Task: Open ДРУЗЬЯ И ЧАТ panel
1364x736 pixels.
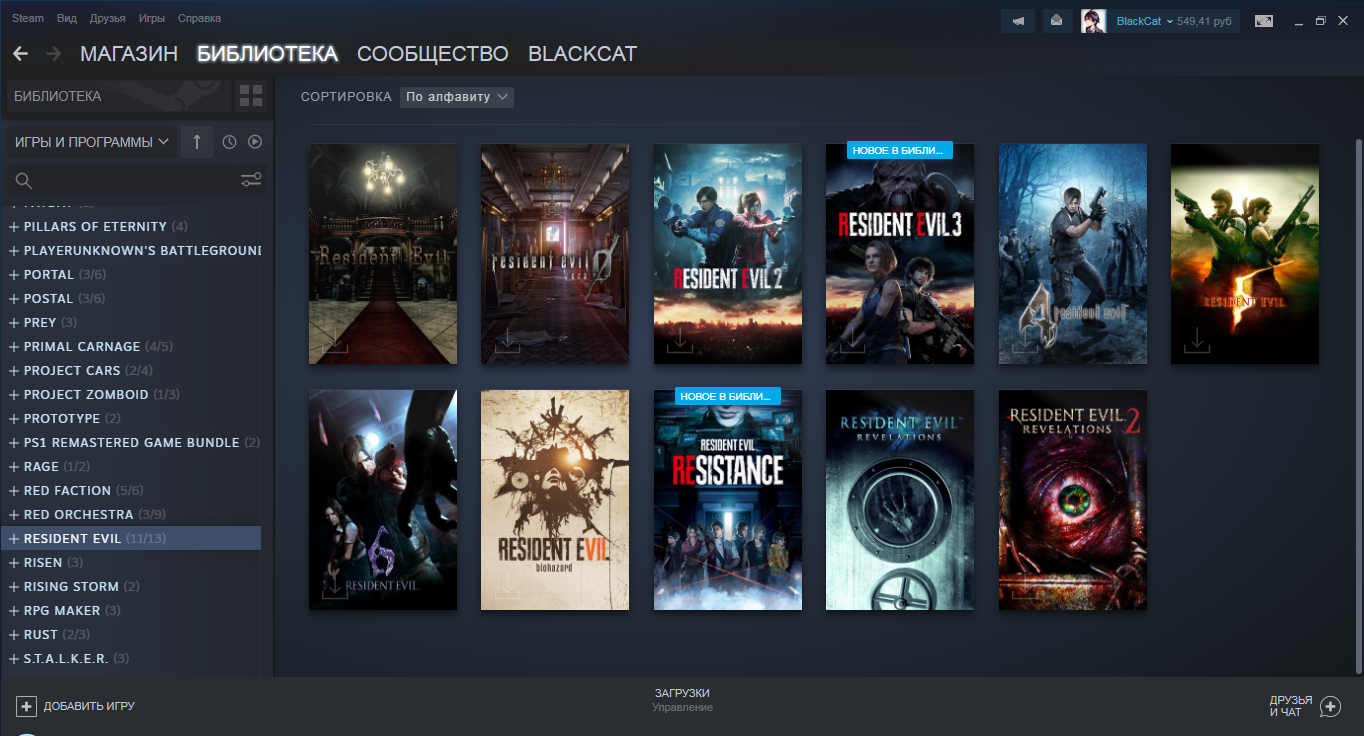Action: (x=1305, y=706)
